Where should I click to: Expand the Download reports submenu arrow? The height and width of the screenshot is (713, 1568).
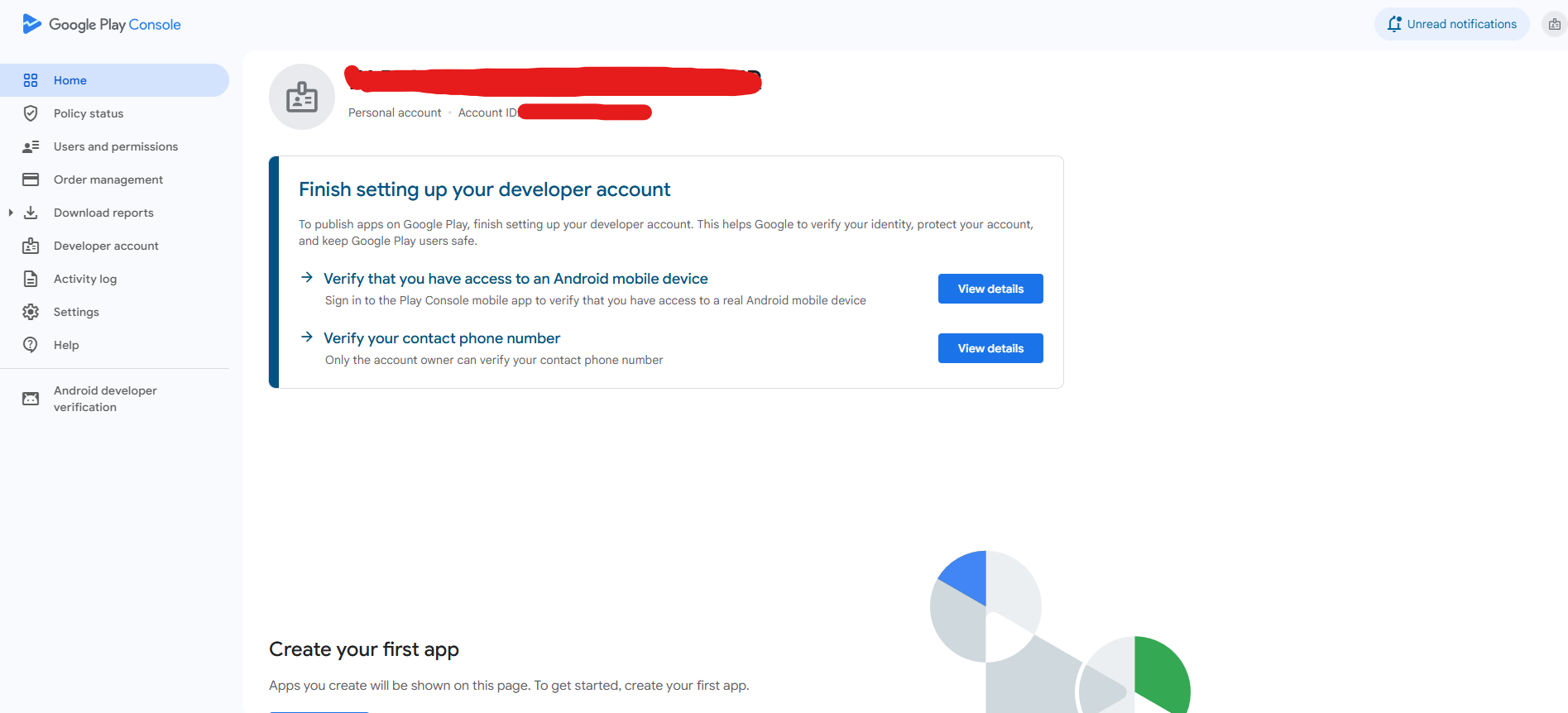[x=11, y=213]
